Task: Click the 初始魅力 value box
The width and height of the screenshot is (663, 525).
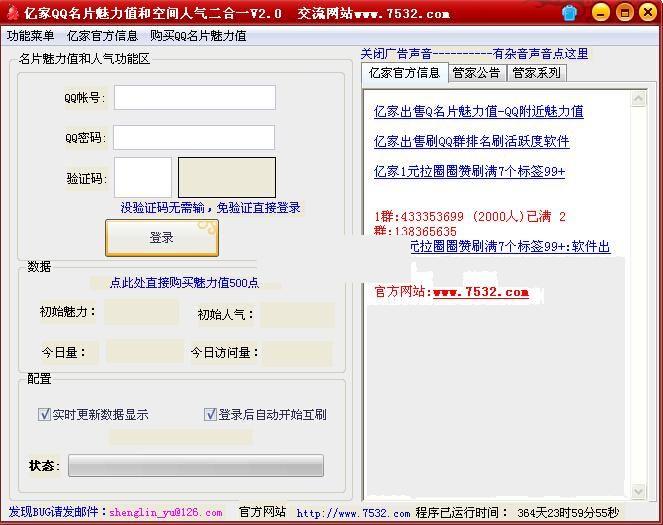Action: point(141,312)
